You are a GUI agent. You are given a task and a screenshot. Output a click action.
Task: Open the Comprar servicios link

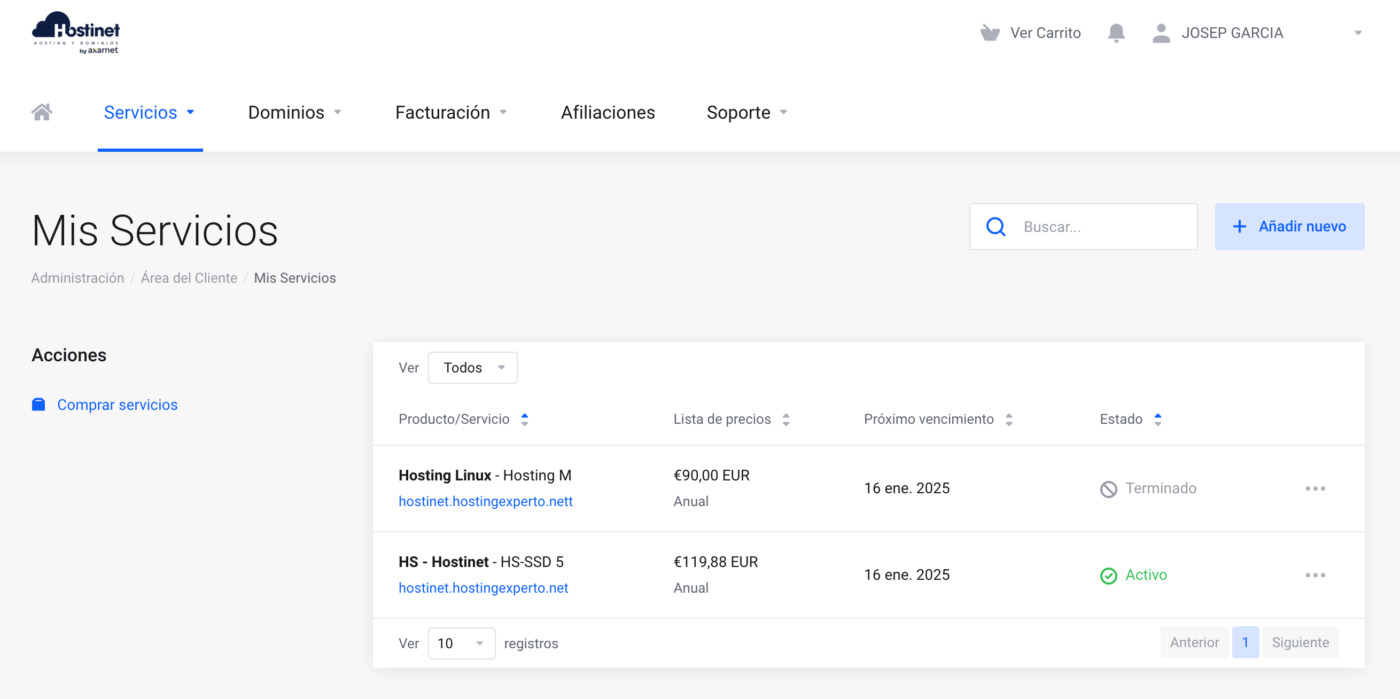pos(117,405)
